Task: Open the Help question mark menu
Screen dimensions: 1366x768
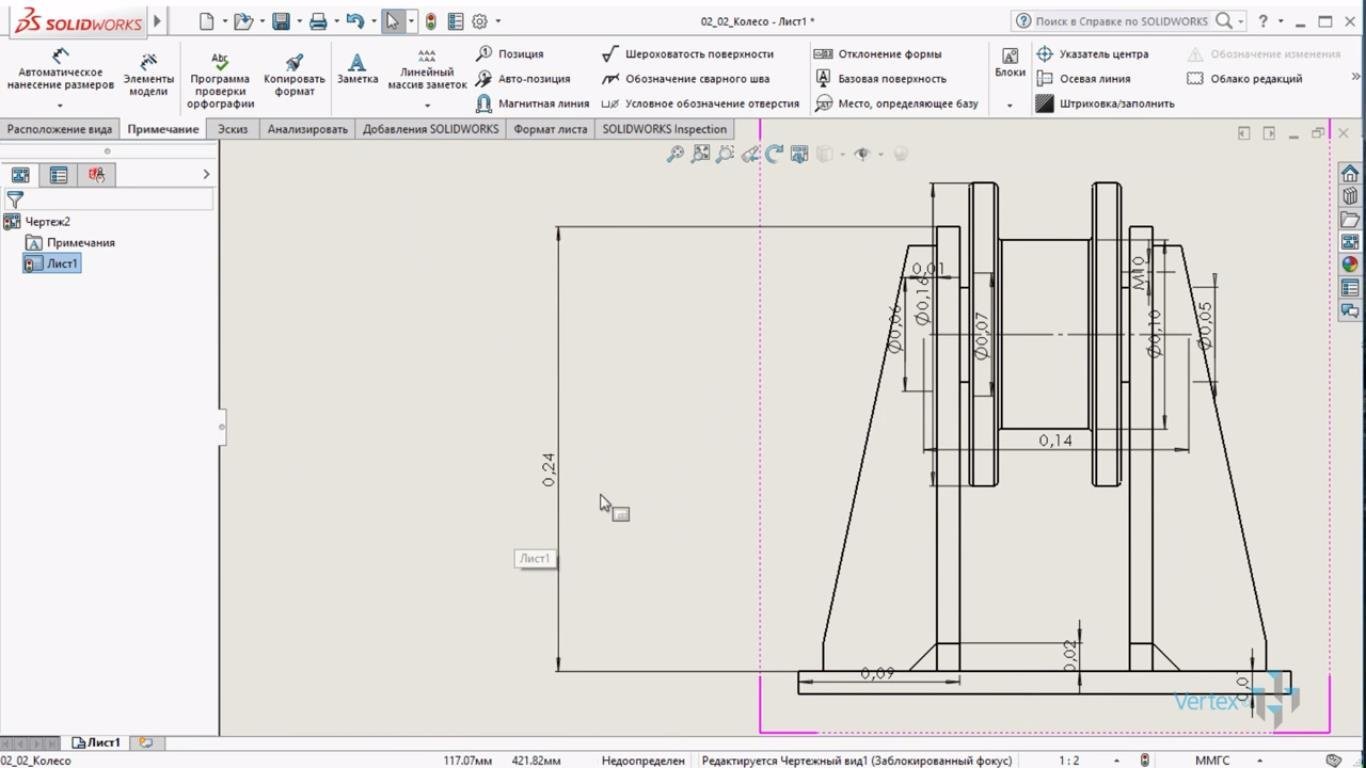Action: coord(1263,21)
